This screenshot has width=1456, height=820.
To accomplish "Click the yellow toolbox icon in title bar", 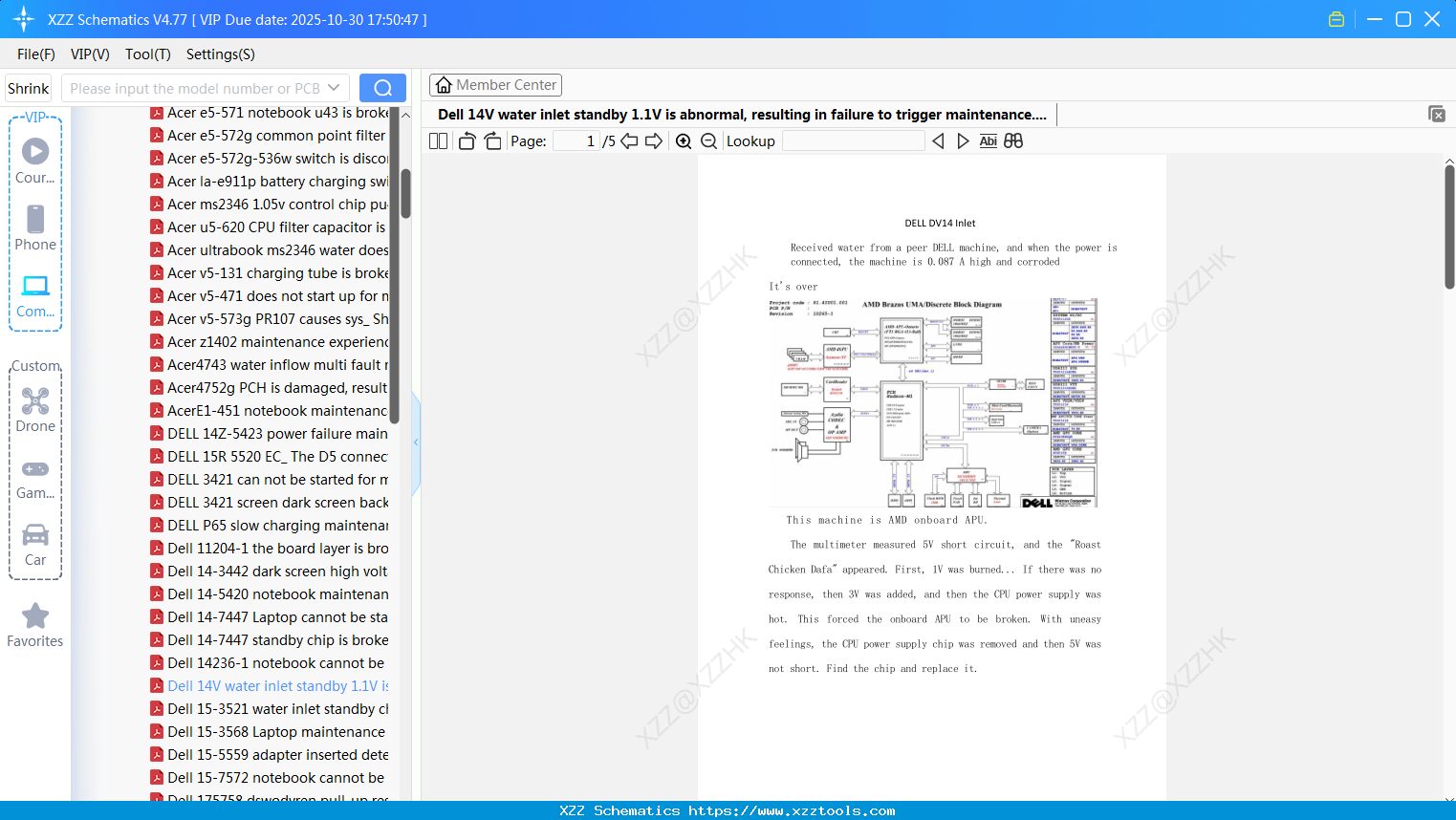I will (1336, 19).
